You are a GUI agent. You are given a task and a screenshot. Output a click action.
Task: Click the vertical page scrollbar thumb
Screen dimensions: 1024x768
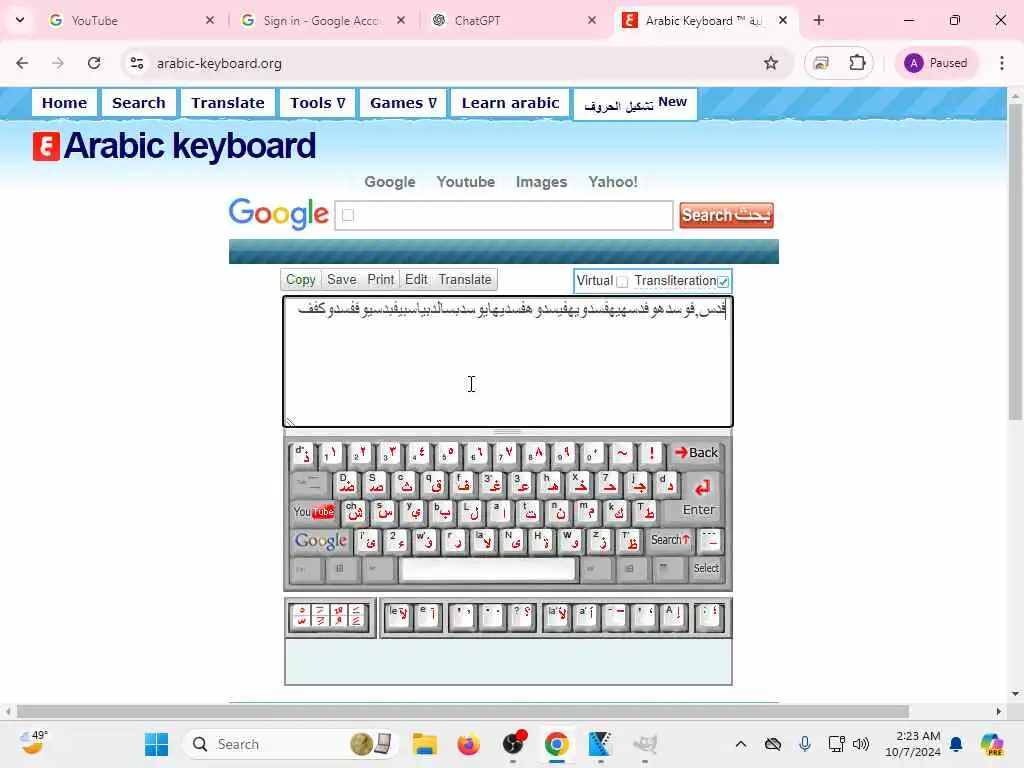(x=1015, y=261)
